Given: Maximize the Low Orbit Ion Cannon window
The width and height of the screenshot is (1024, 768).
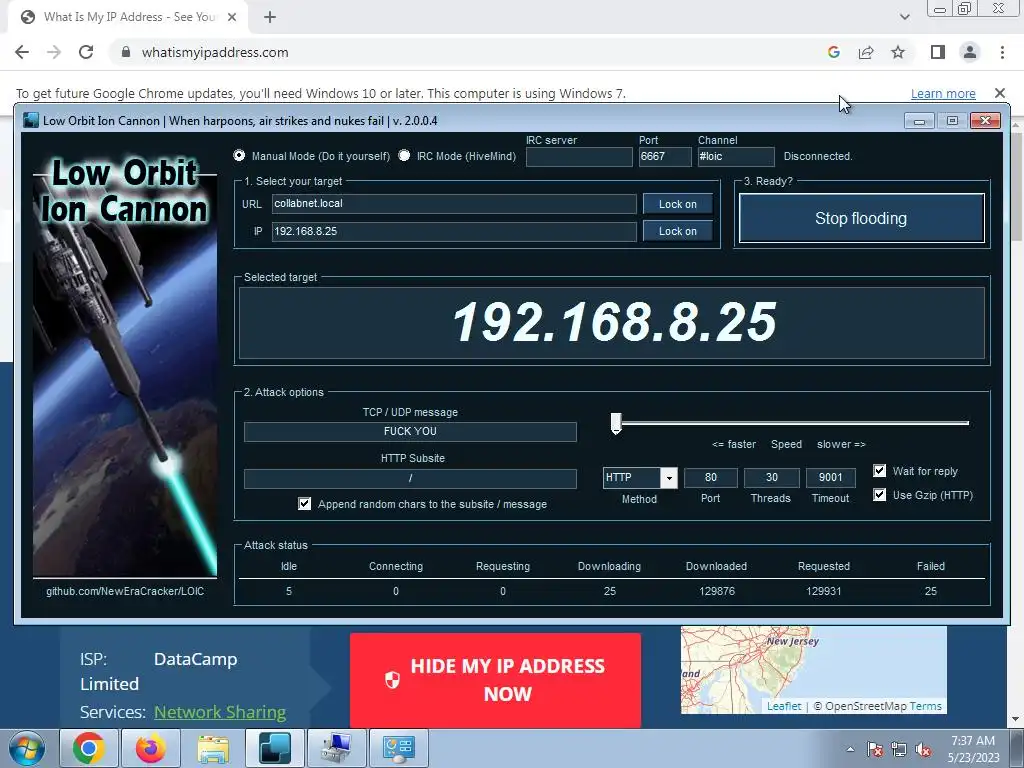Looking at the screenshot, I should 952,121.
